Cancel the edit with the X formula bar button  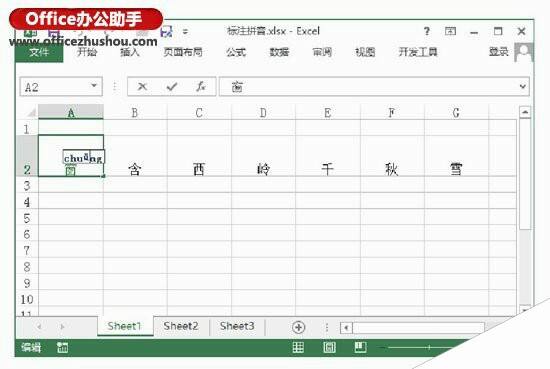tap(142, 86)
